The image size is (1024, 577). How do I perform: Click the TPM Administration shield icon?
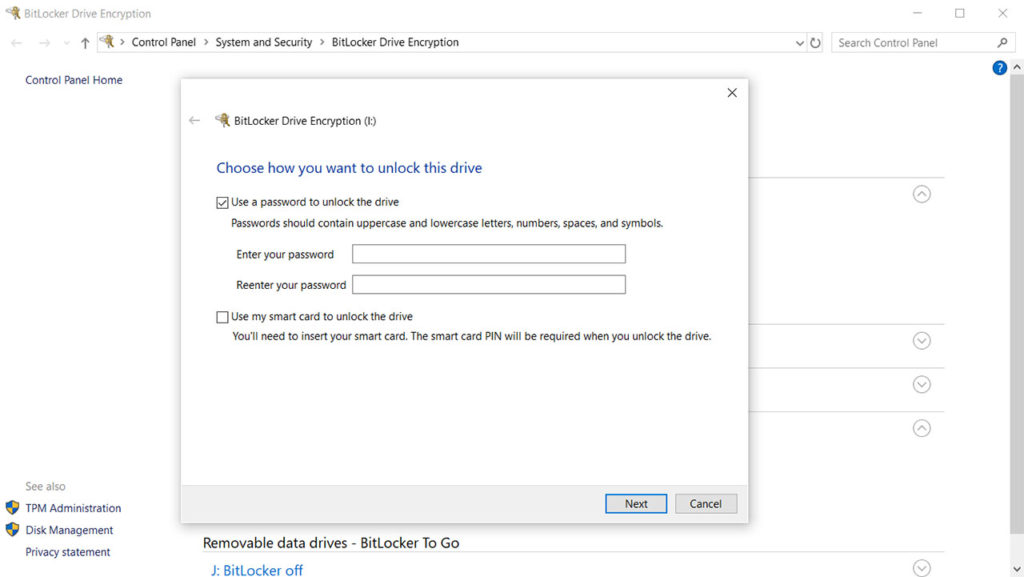13,508
